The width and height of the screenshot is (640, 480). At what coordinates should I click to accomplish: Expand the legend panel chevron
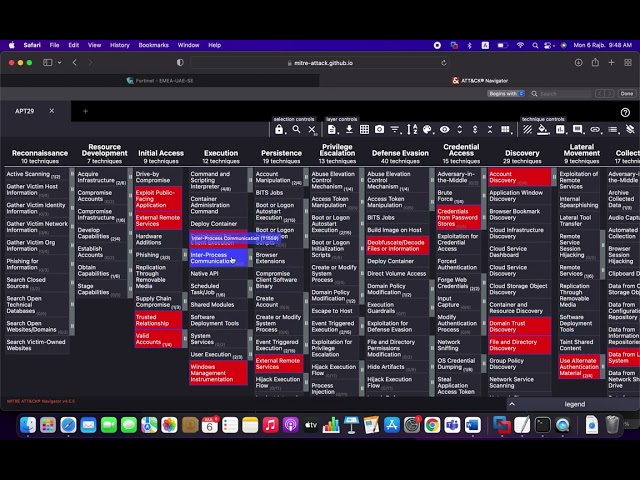[x=512, y=404]
